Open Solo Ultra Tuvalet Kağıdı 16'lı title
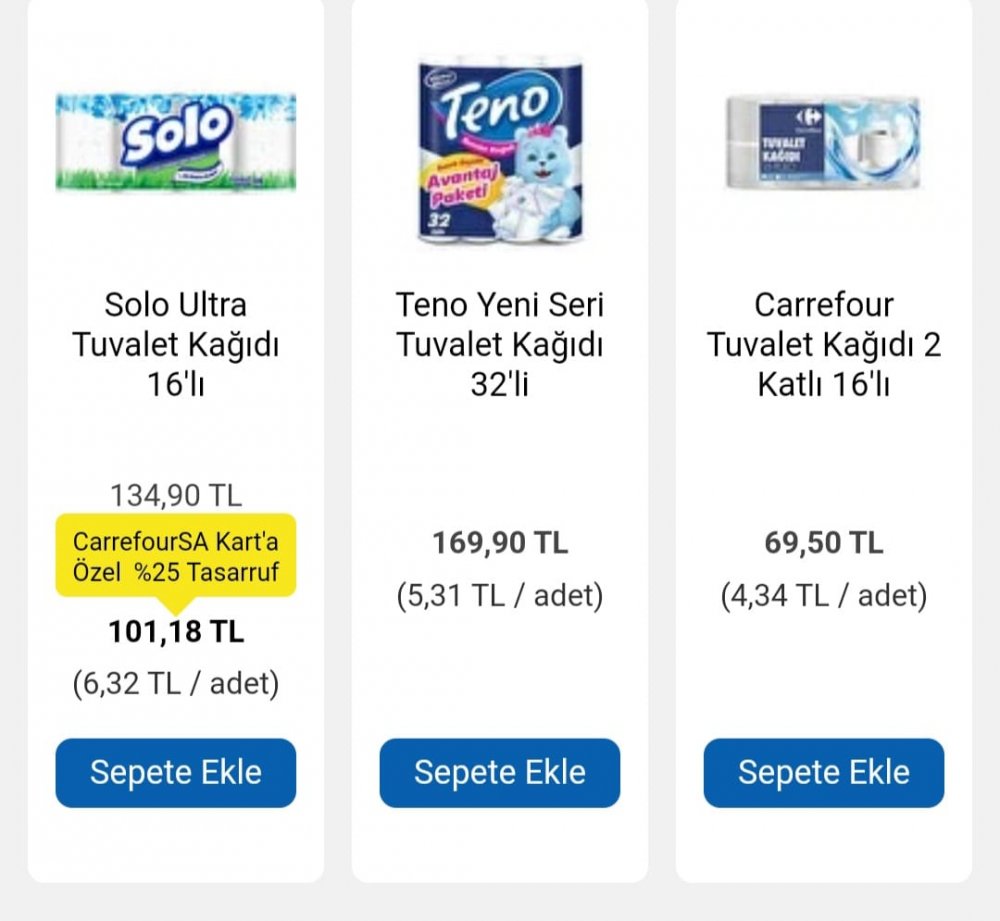Image resolution: width=1000 pixels, height=921 pixels. (x=175, y=344)
